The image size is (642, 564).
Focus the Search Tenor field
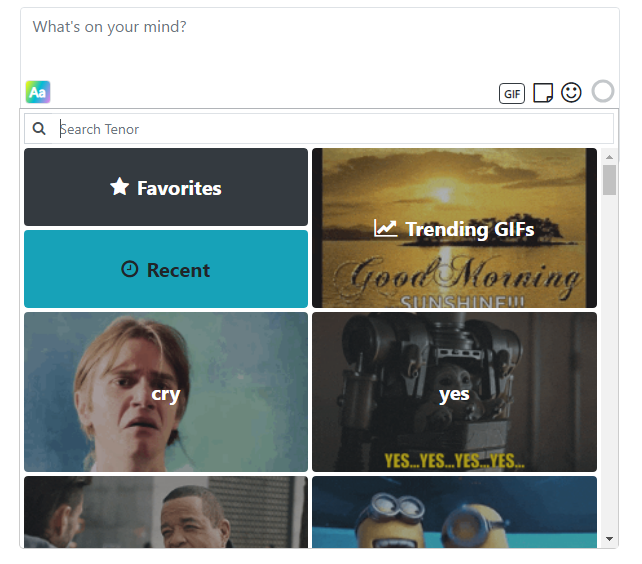[x=319, y=129]
